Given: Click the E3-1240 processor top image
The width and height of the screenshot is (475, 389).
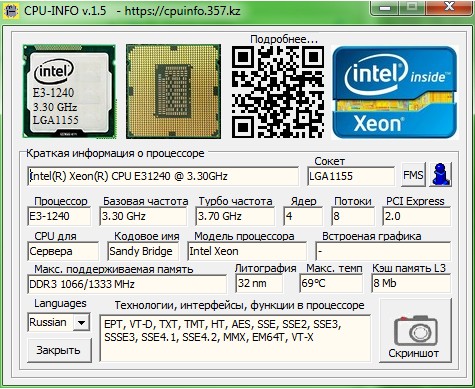Looking at the screenshot, I should pos(69,91).
